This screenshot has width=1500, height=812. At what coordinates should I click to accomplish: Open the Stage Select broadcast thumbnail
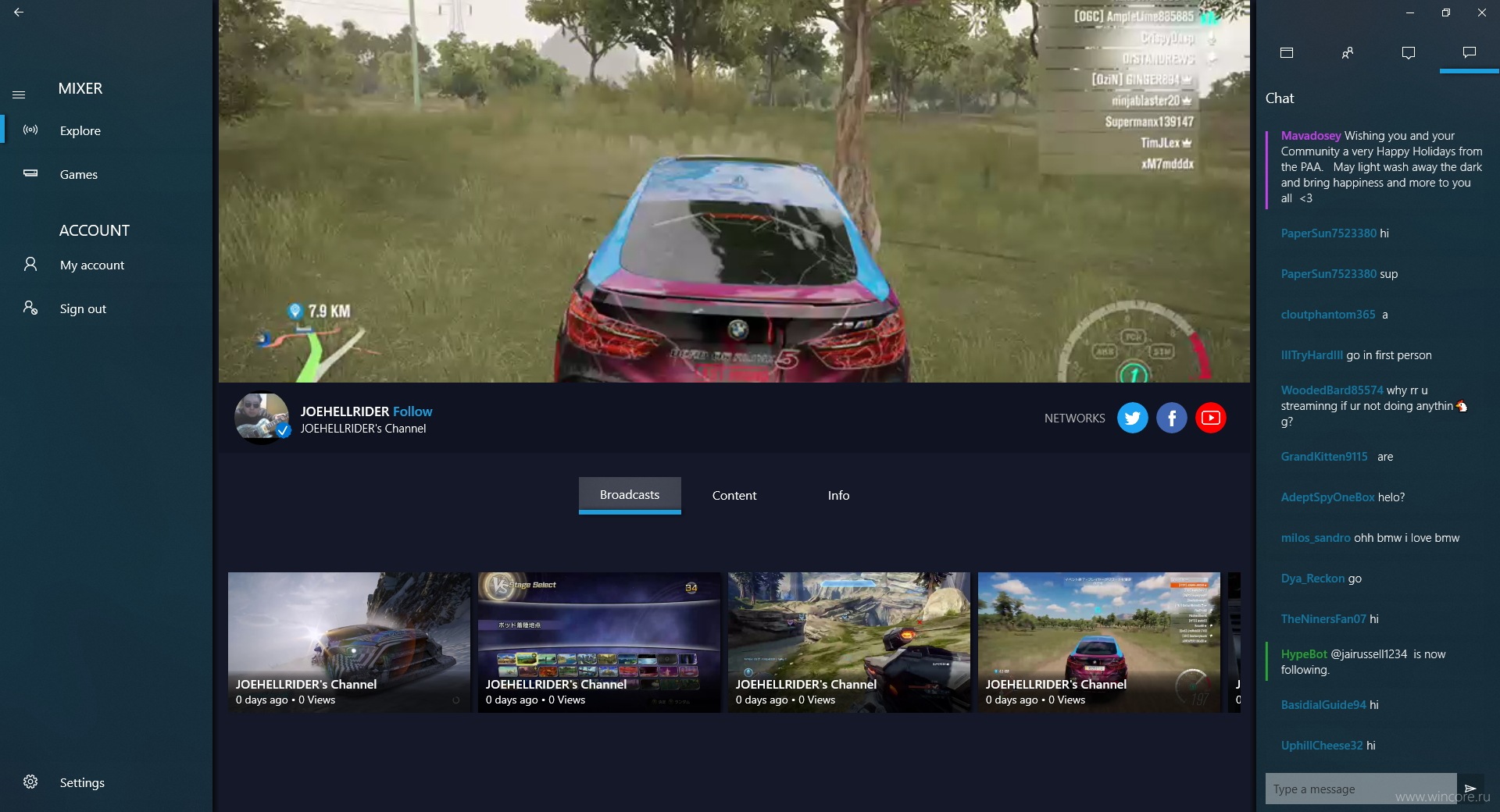point(599,642)
